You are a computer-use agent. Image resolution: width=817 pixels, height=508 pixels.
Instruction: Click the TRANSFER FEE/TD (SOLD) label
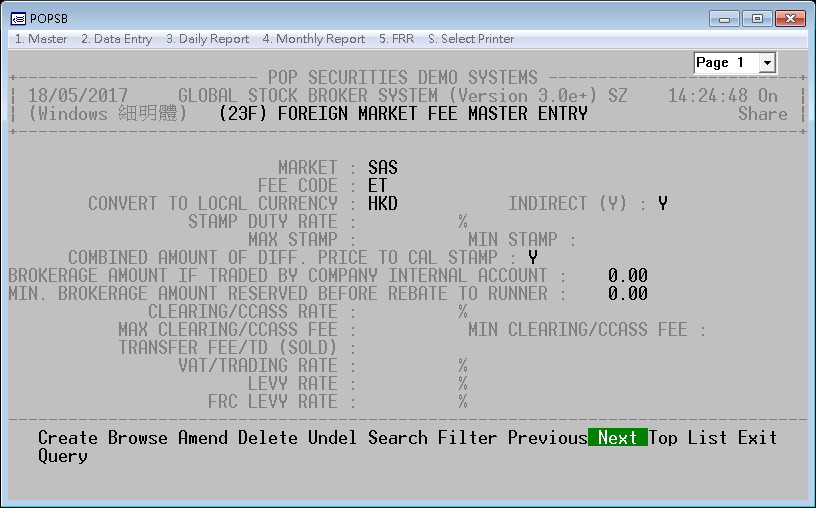228,348
